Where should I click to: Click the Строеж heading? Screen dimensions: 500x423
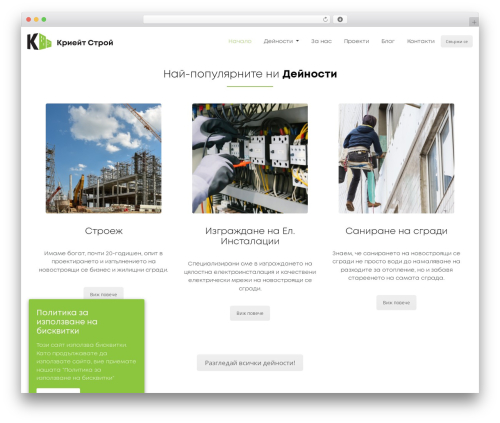click(x=104, y=231)
